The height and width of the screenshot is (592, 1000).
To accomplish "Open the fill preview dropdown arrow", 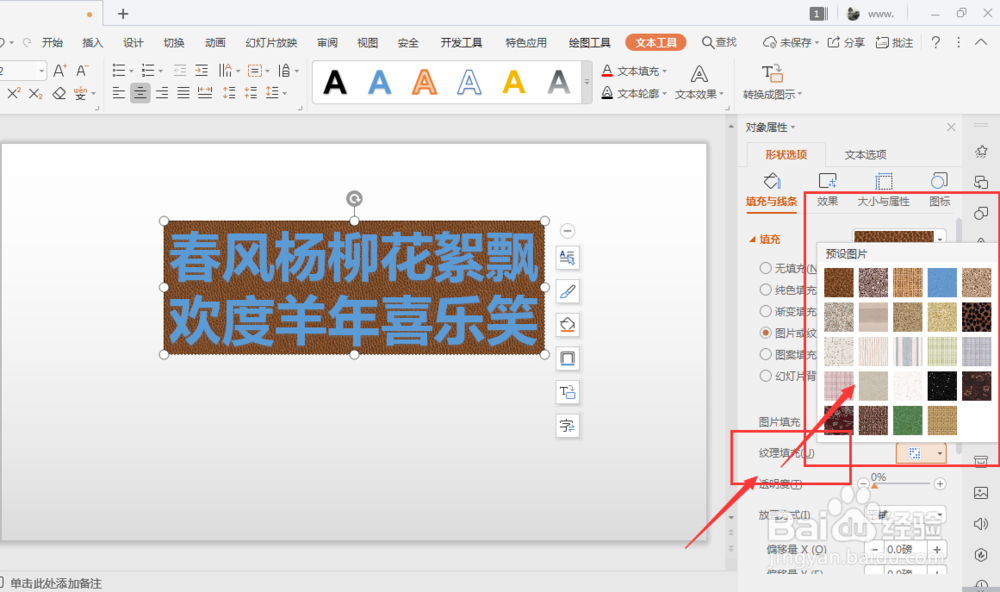I will pyautogui.click(x=940, y=239).
